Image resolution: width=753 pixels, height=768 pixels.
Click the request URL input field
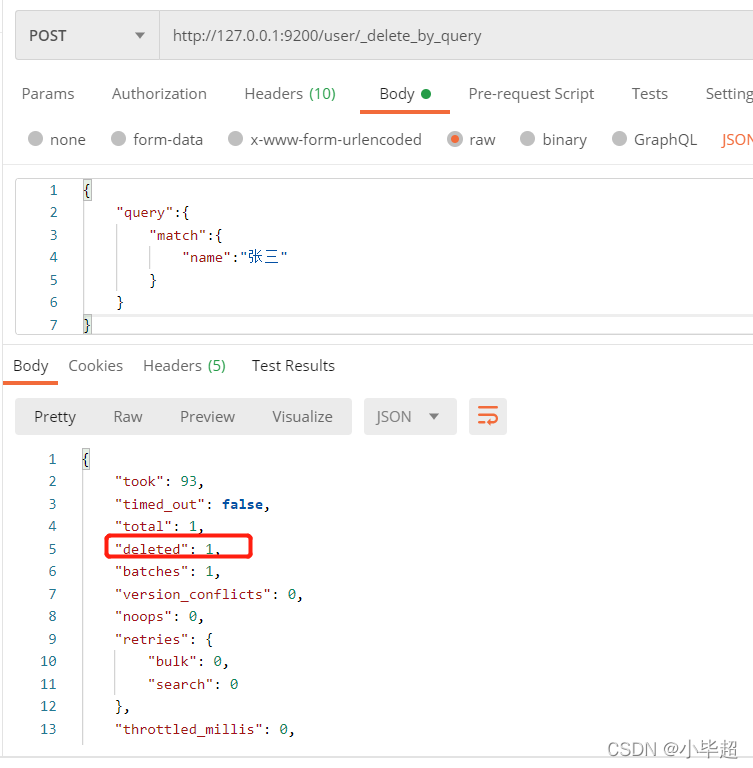(456, 35)
